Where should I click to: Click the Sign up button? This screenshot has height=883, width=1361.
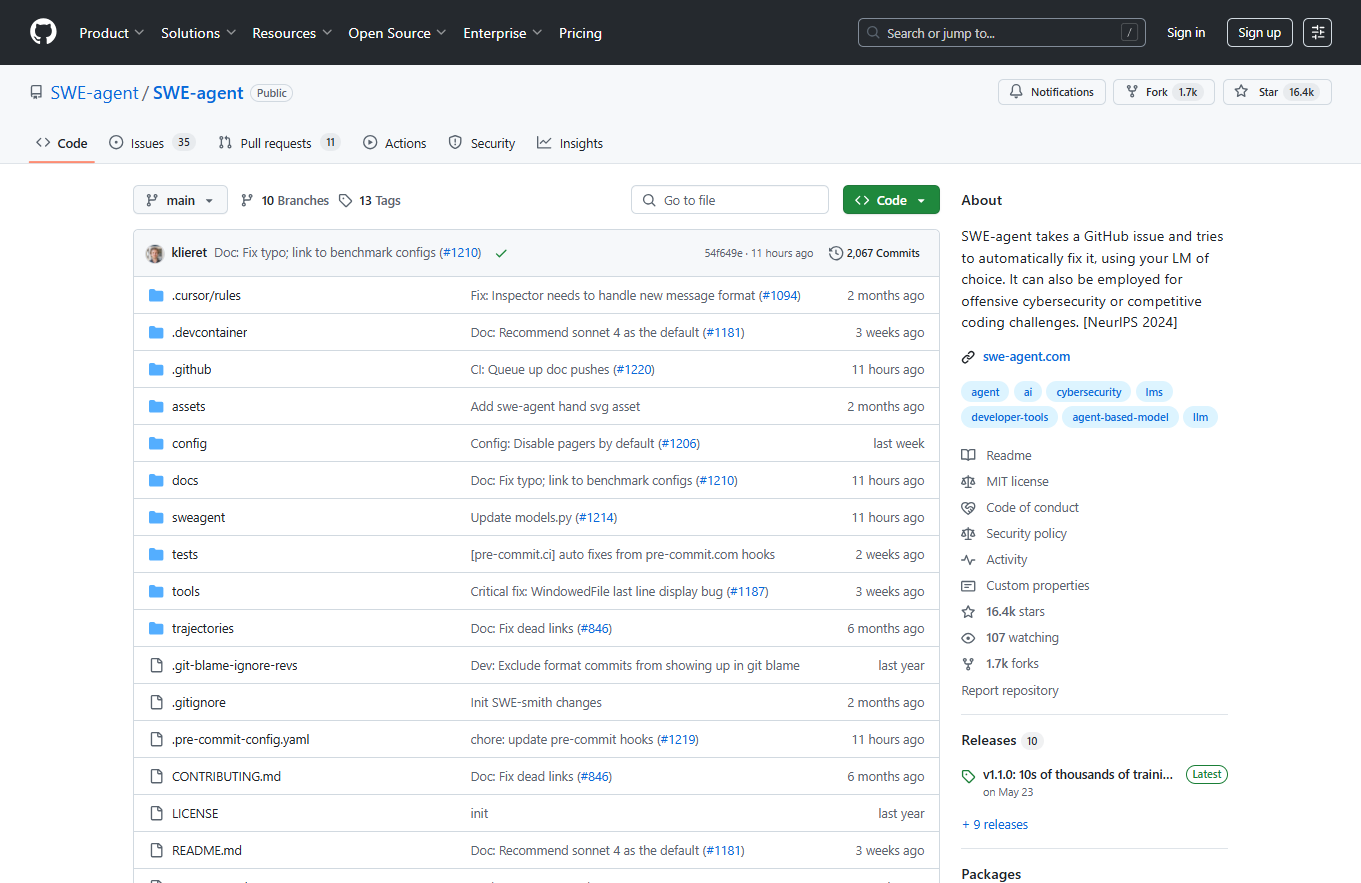(1259, 33)
